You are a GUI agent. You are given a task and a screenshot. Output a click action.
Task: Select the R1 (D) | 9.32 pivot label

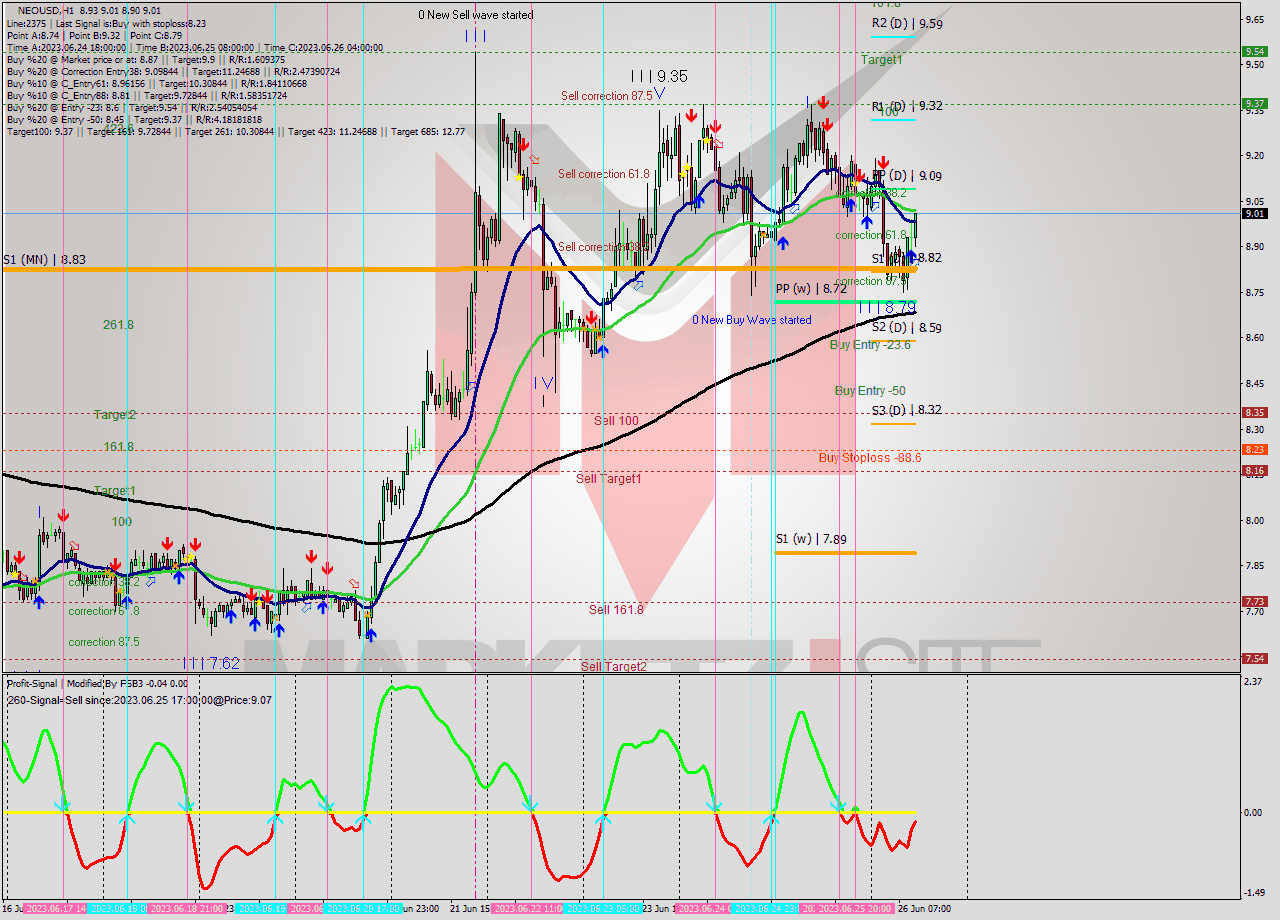907,106
